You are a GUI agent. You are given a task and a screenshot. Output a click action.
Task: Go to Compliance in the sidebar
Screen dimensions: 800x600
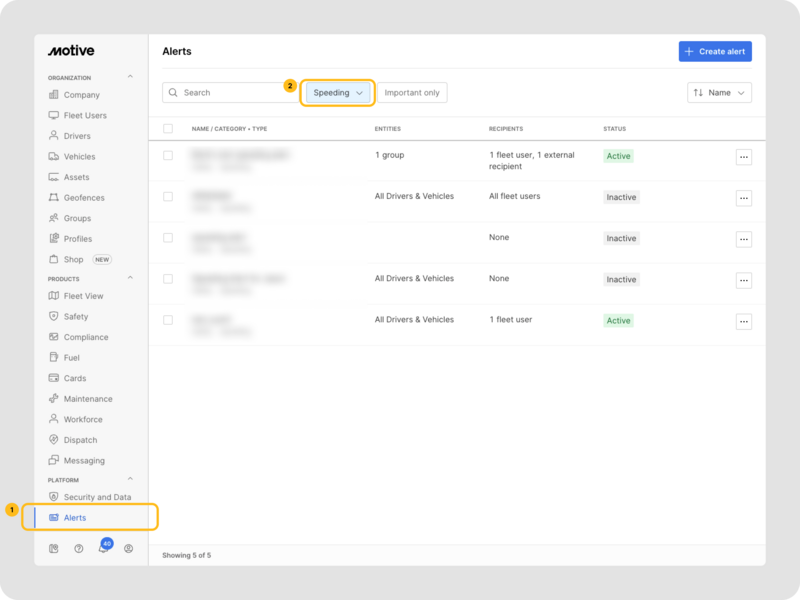85,337
